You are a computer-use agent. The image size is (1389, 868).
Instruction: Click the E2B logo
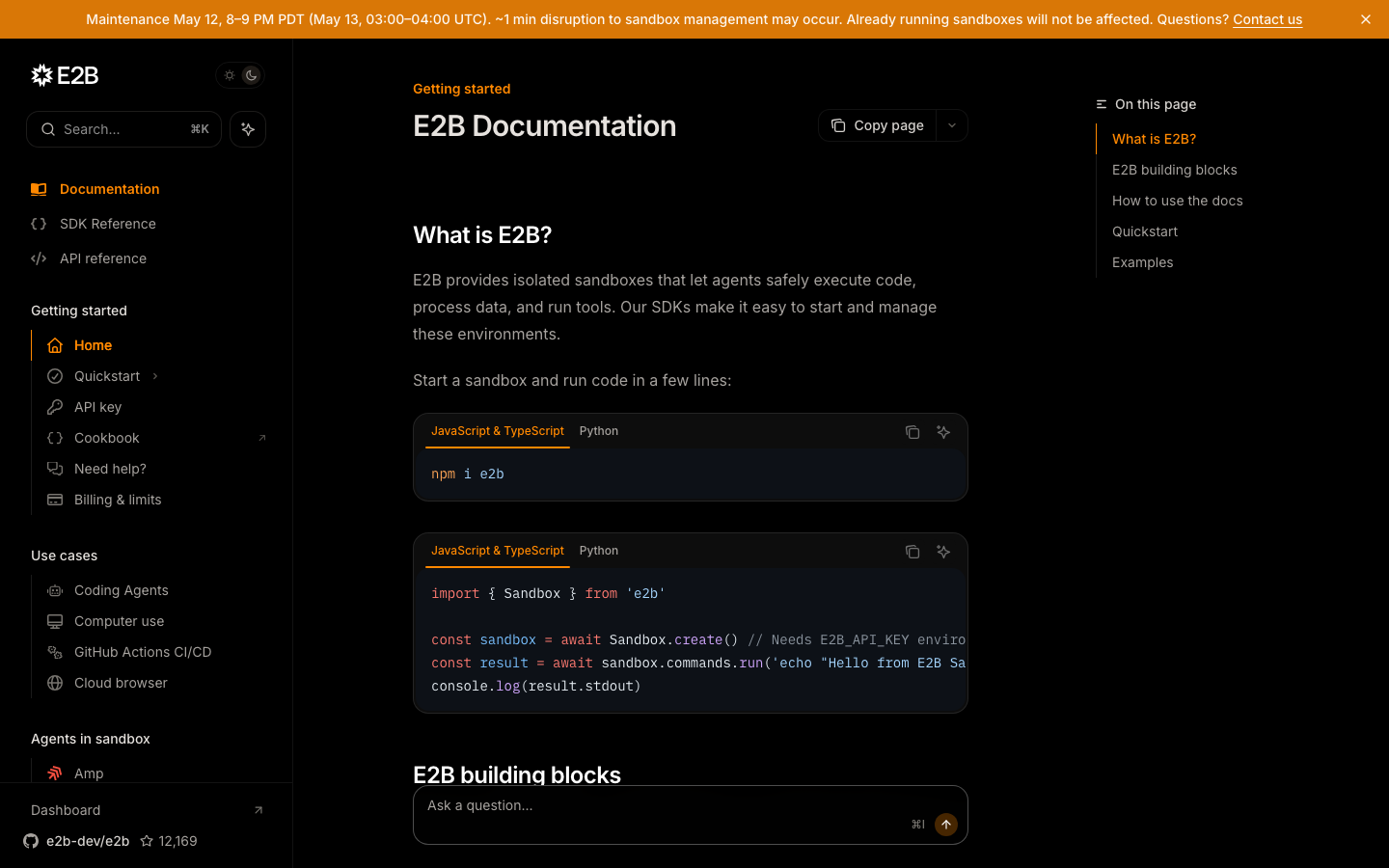(65, 75)
